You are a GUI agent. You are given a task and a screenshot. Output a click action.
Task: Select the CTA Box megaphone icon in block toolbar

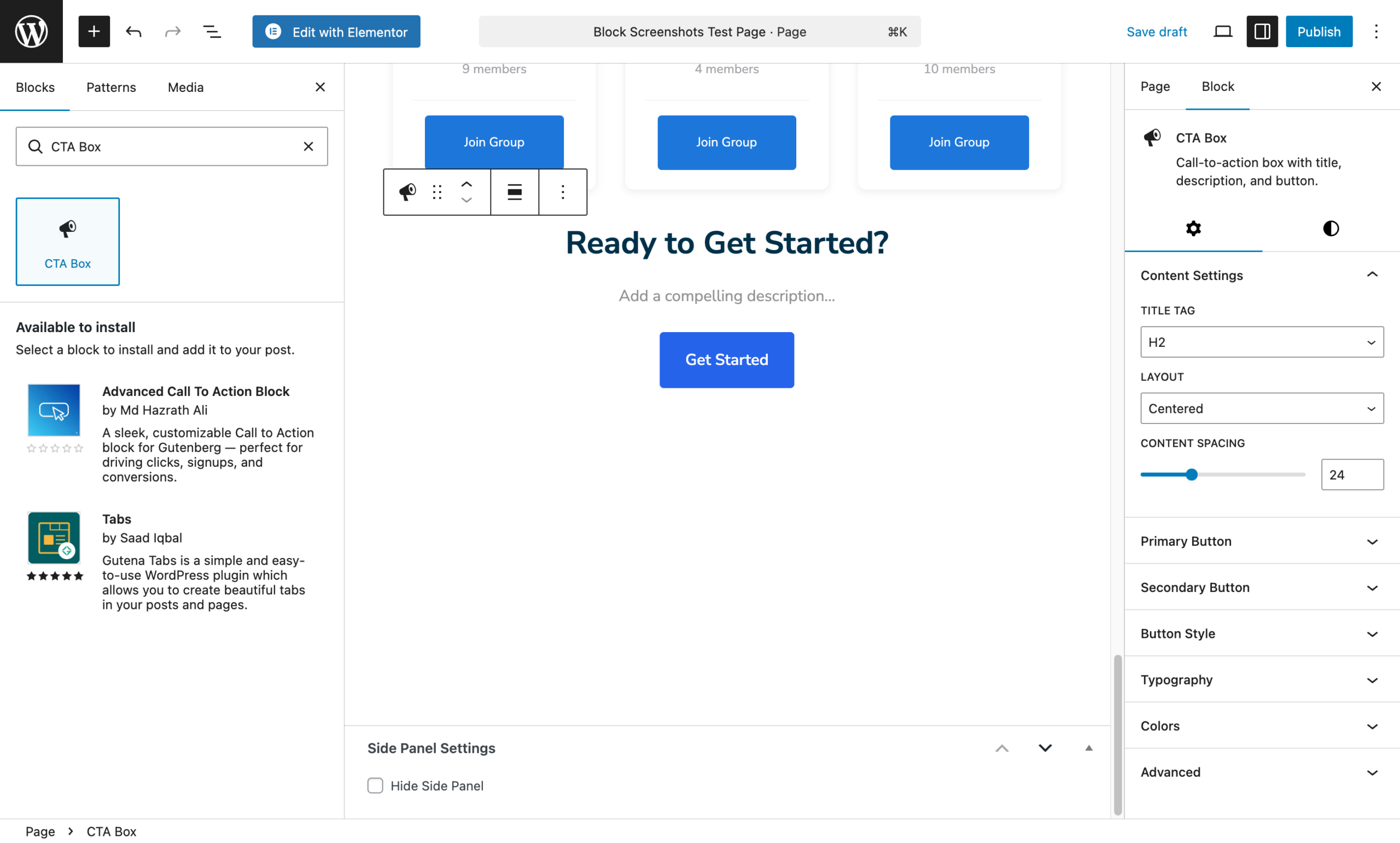406,192
